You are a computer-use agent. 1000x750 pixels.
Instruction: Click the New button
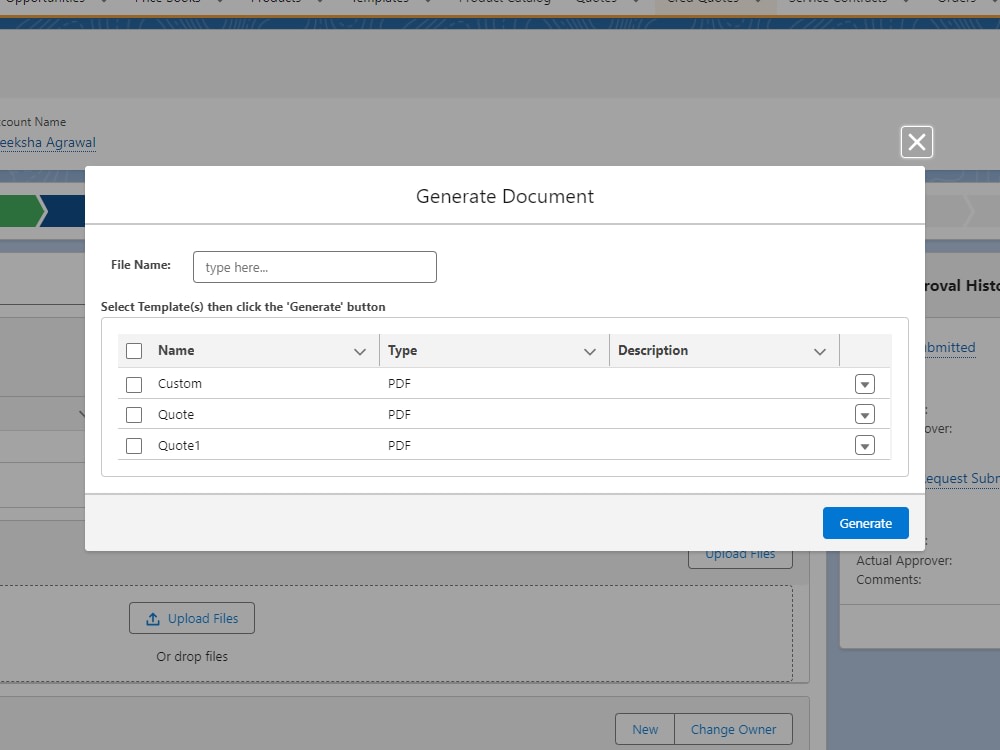[x=645, y=729]
